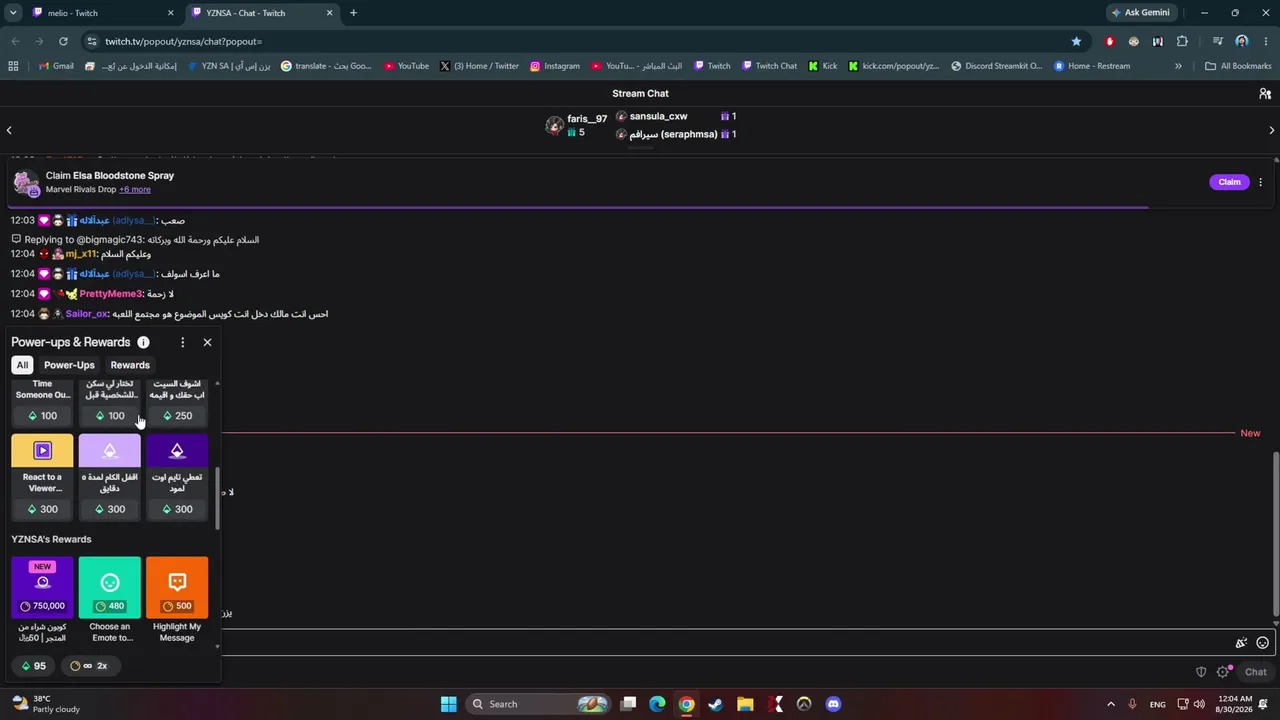Click the address bar URL
This screenshot has width=1280, height=720.
183,41
